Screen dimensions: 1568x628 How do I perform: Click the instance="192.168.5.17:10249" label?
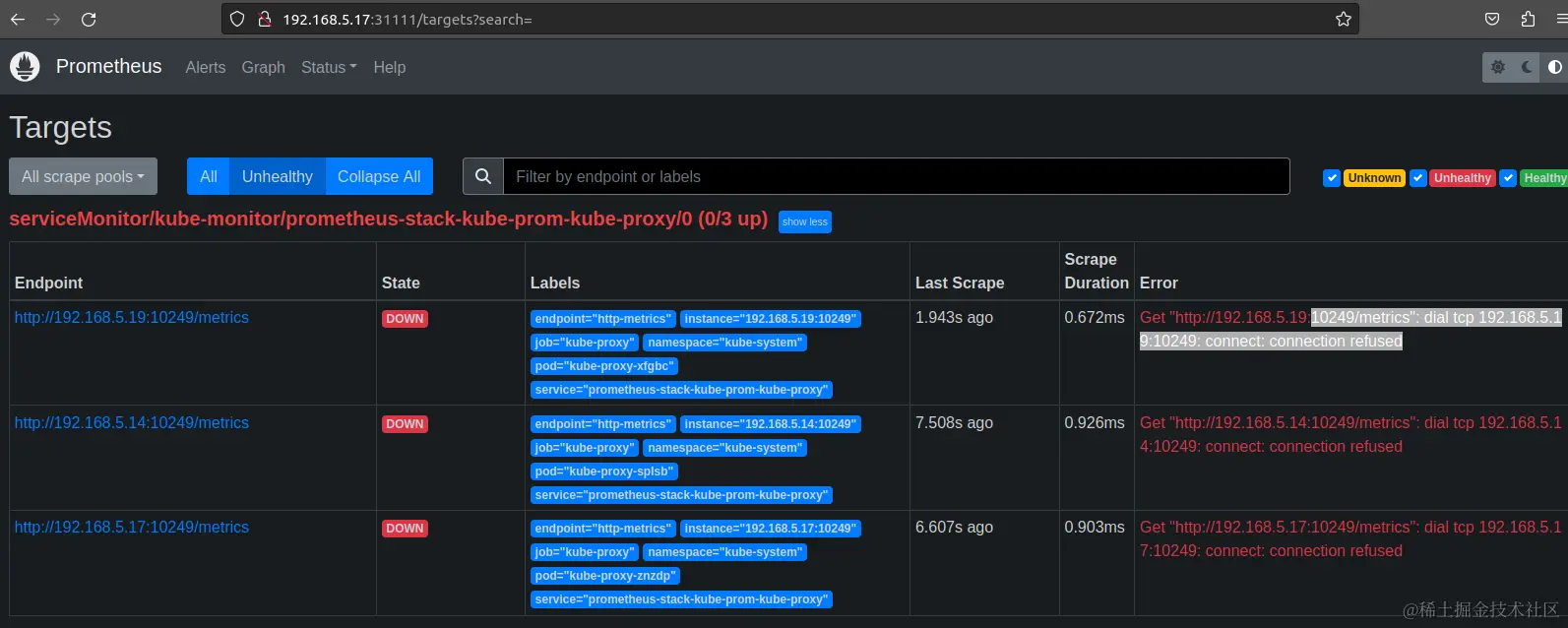(x=771, y=529)
